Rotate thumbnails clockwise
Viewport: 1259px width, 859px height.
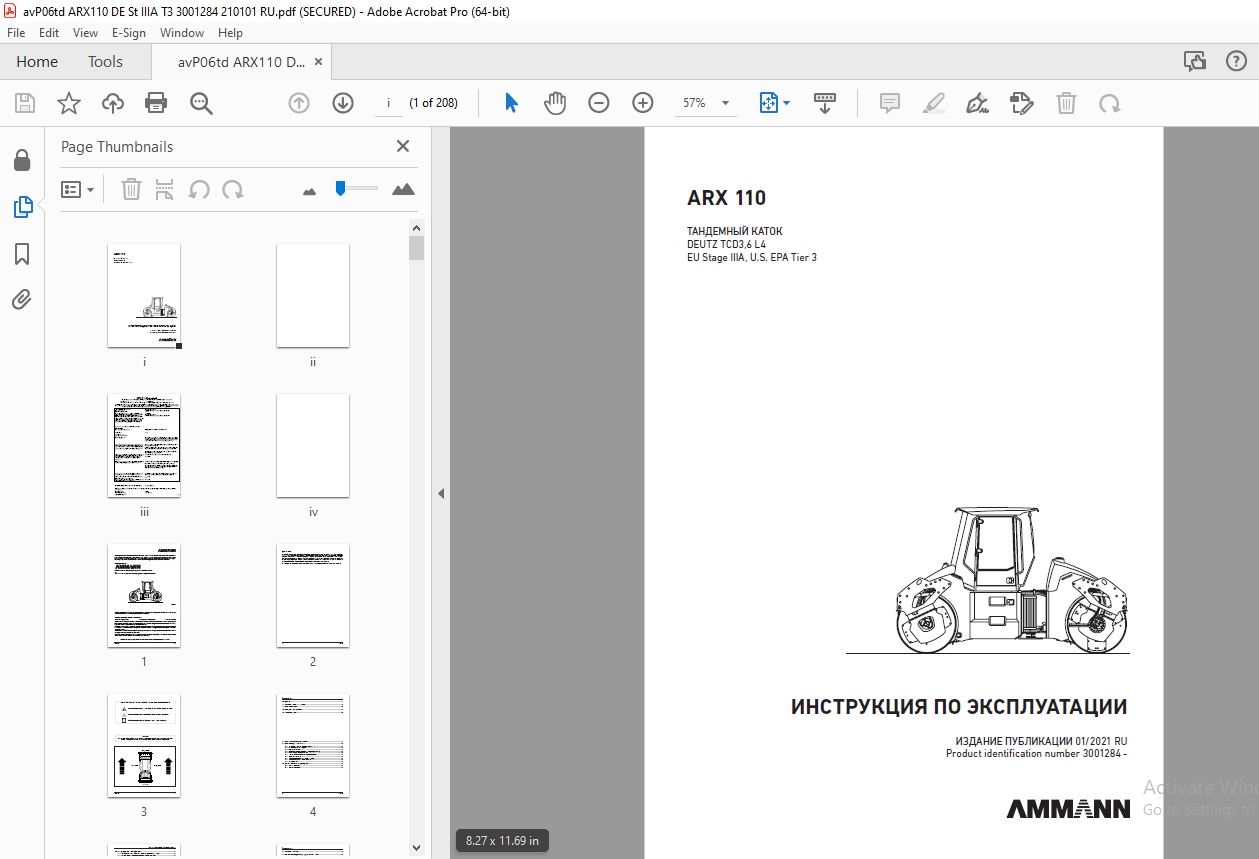click(x=233, y=189)
